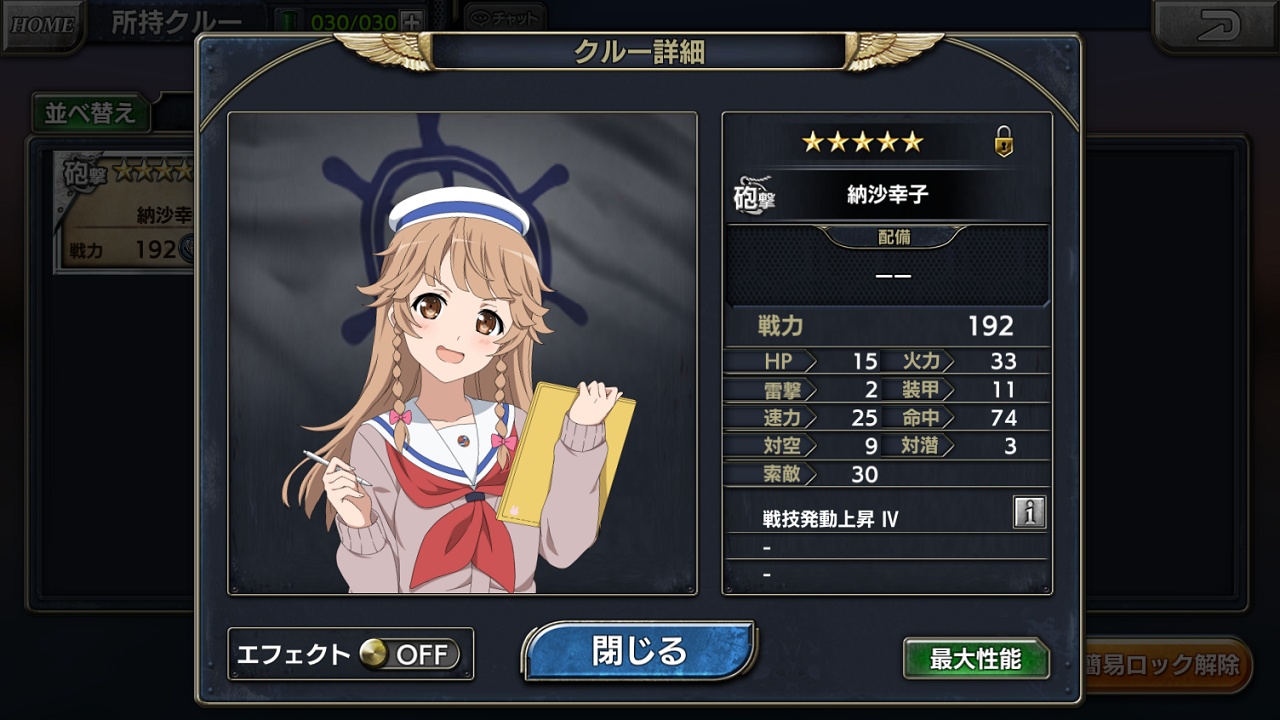
Task: Close the dialog with 閉じる button
Action: point(639,651)
